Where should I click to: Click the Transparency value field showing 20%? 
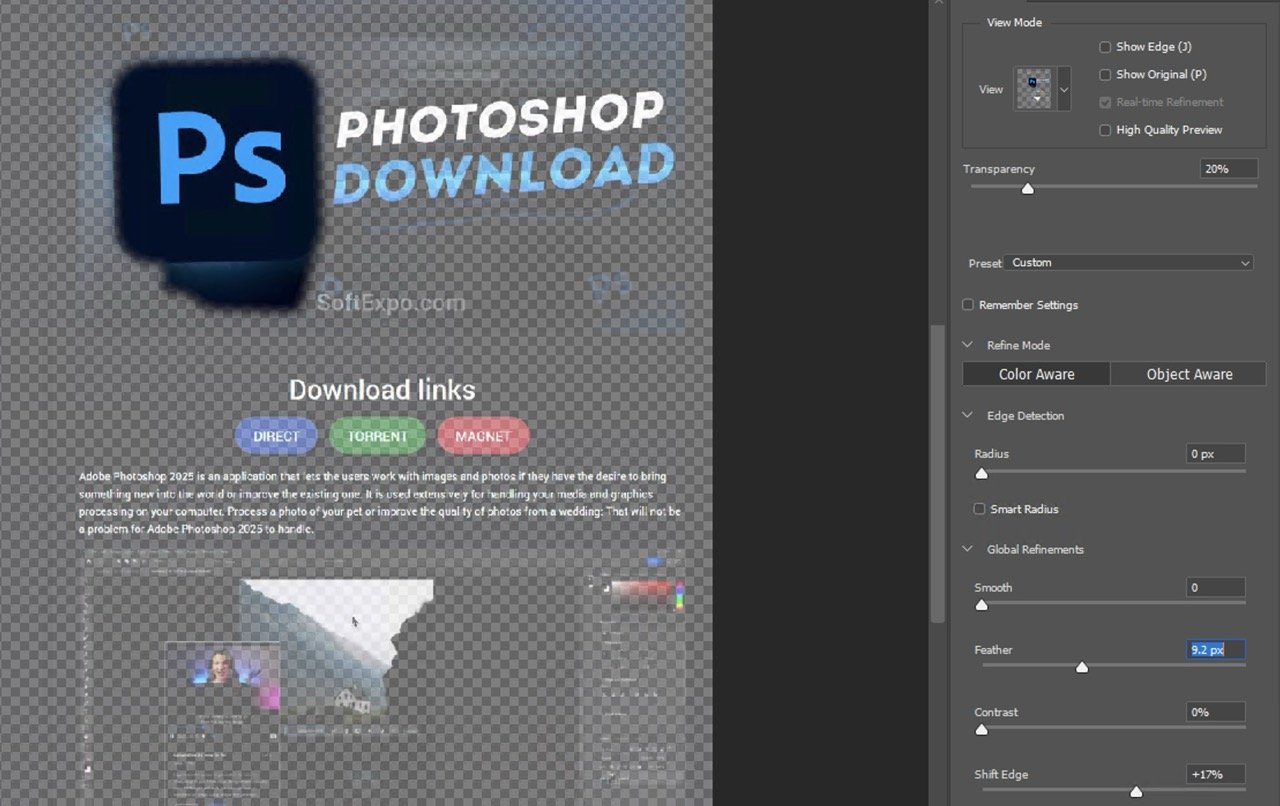1228,169
